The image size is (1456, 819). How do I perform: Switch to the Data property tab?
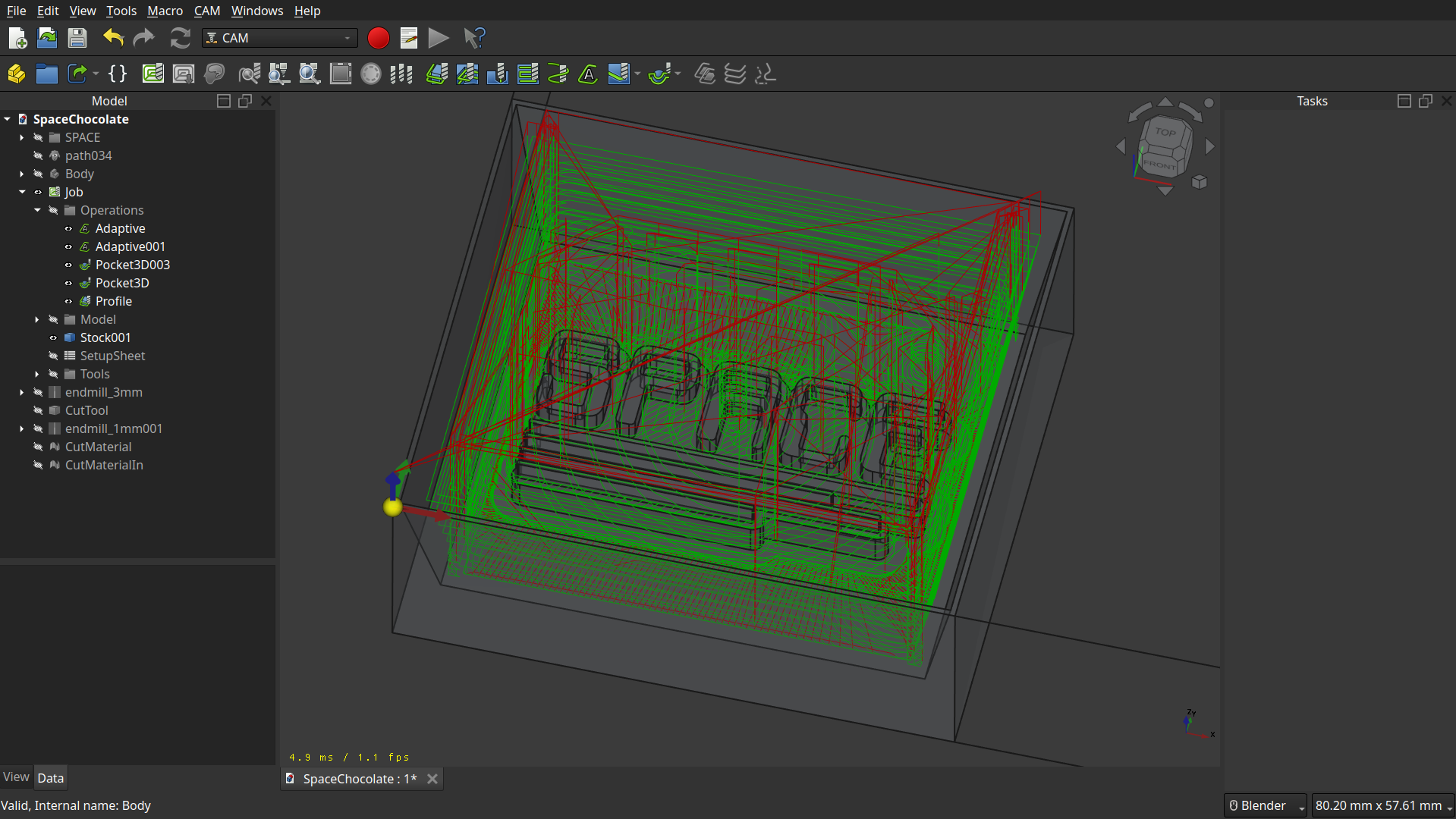pyautogui.click(x=51, y=778)
